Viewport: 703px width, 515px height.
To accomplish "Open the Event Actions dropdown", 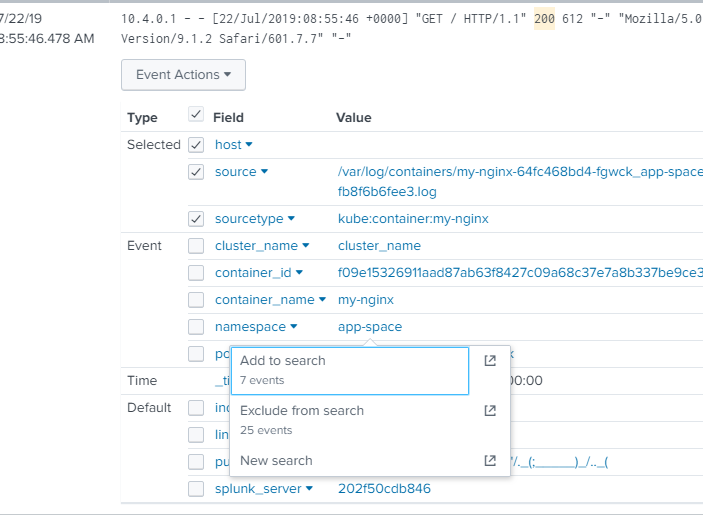I will (183, 75).
